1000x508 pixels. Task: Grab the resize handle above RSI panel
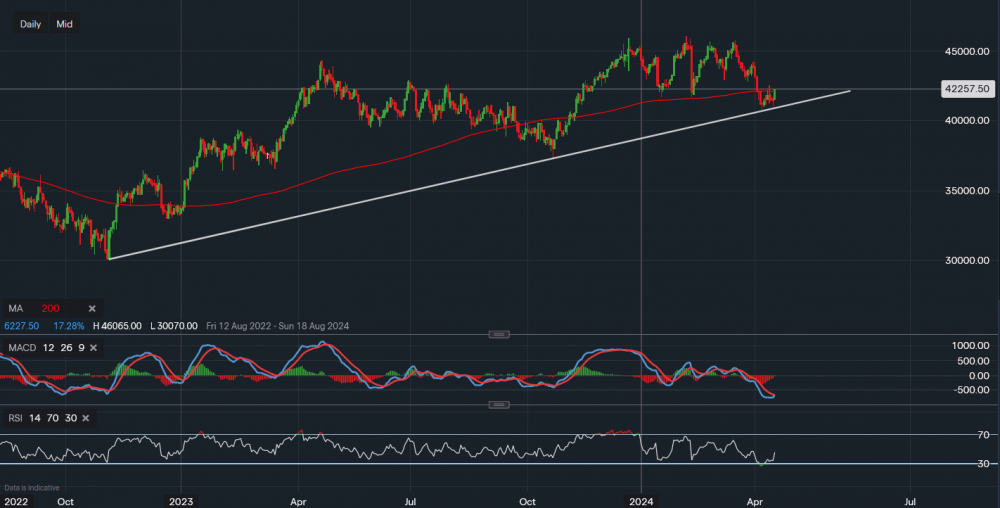[500, 404]
